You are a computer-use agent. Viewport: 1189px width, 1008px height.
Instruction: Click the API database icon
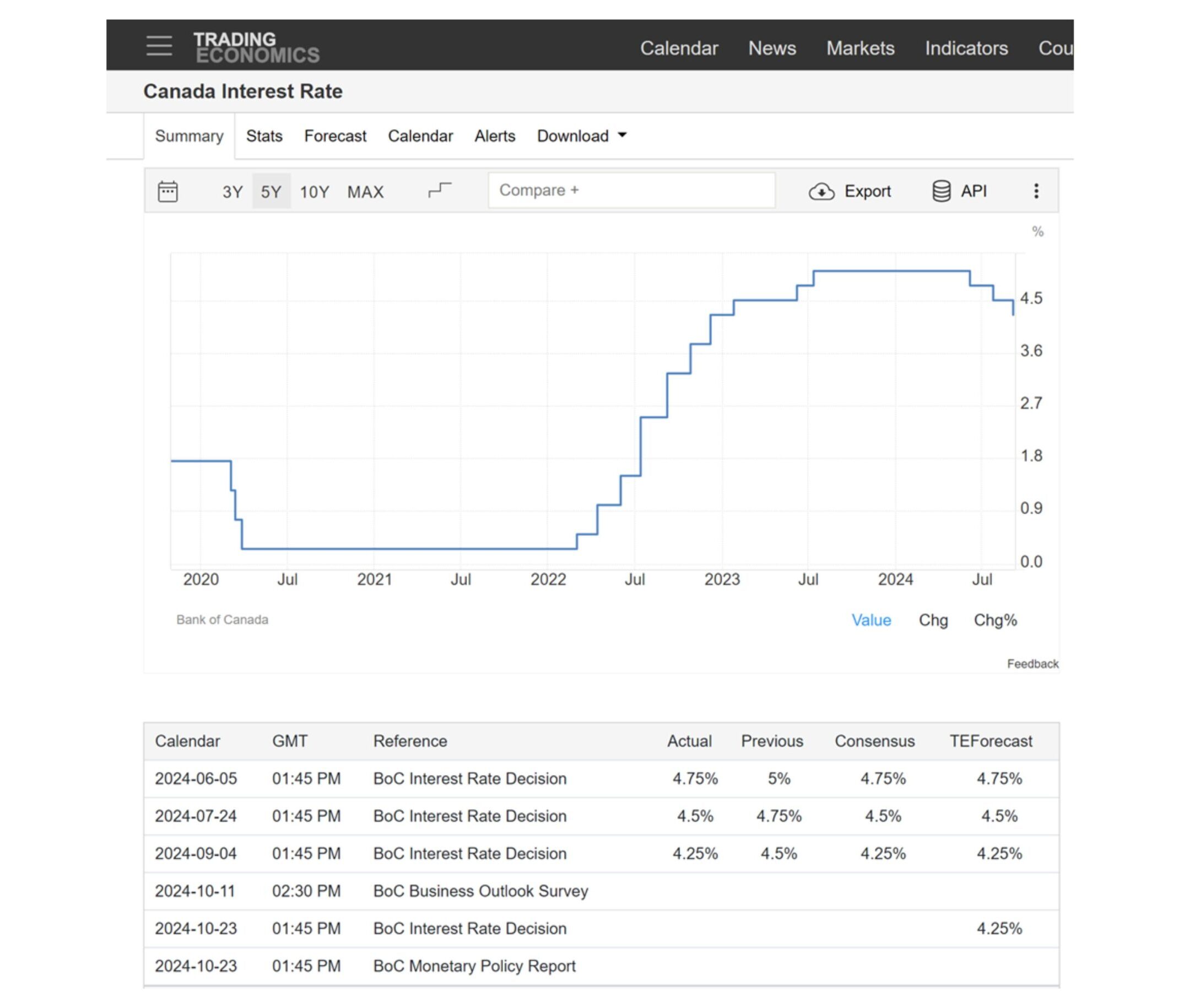coord(941,191)
